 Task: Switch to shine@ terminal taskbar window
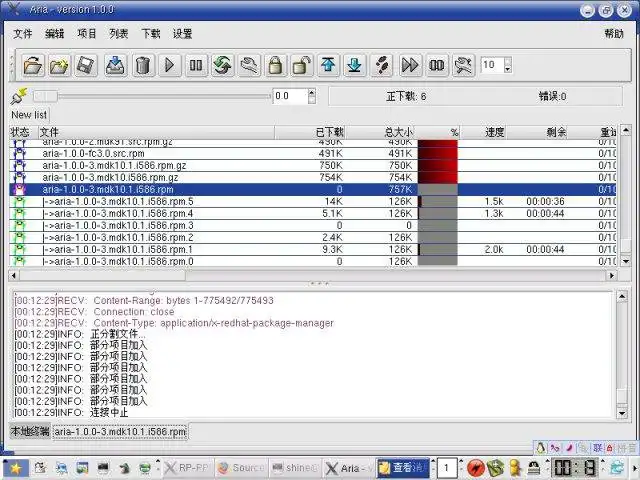coord(294,468)
